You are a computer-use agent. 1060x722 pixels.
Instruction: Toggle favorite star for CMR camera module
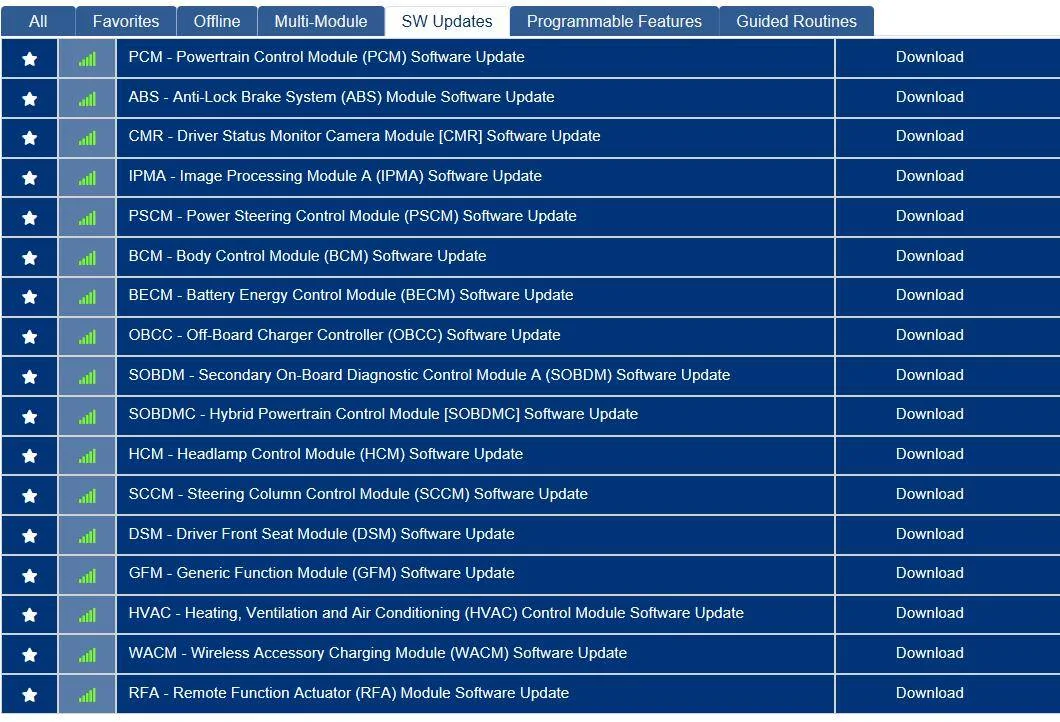[x=29, y=138]
